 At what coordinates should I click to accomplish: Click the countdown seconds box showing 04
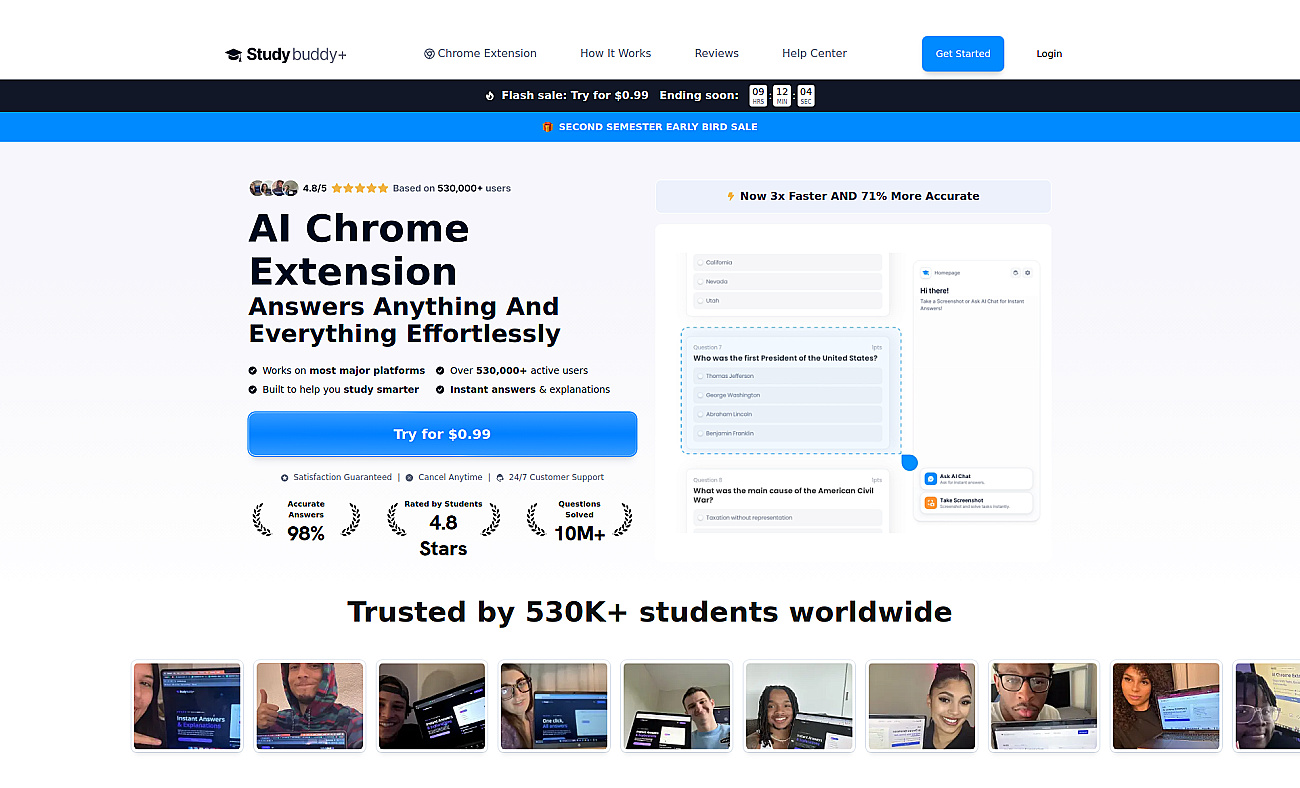pyautogui.click(x=806, y=96)
